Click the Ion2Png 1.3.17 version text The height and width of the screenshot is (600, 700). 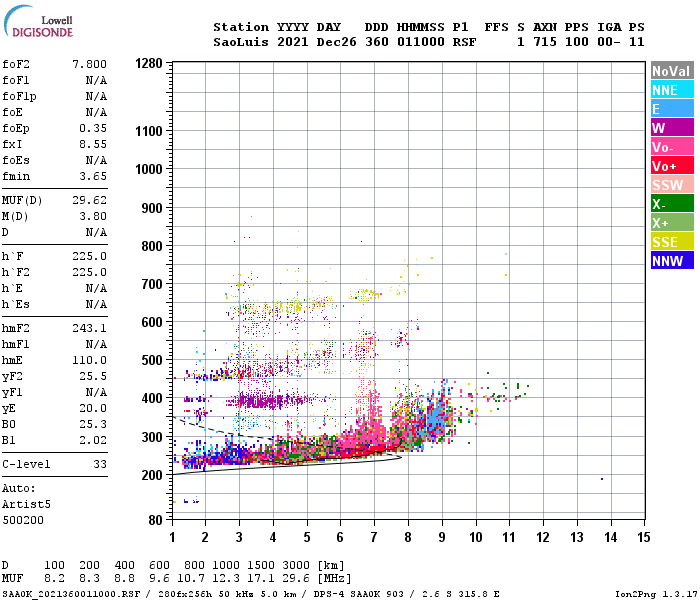pos(656,594)
